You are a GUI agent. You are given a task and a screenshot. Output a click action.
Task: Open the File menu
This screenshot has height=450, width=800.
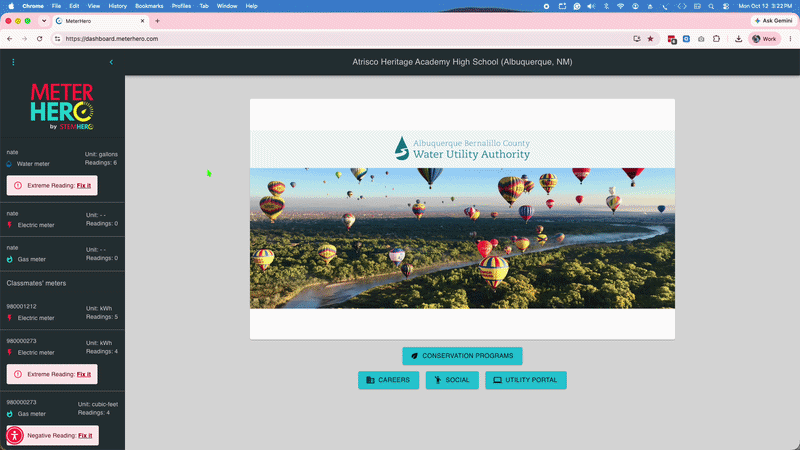pos(56,6)
